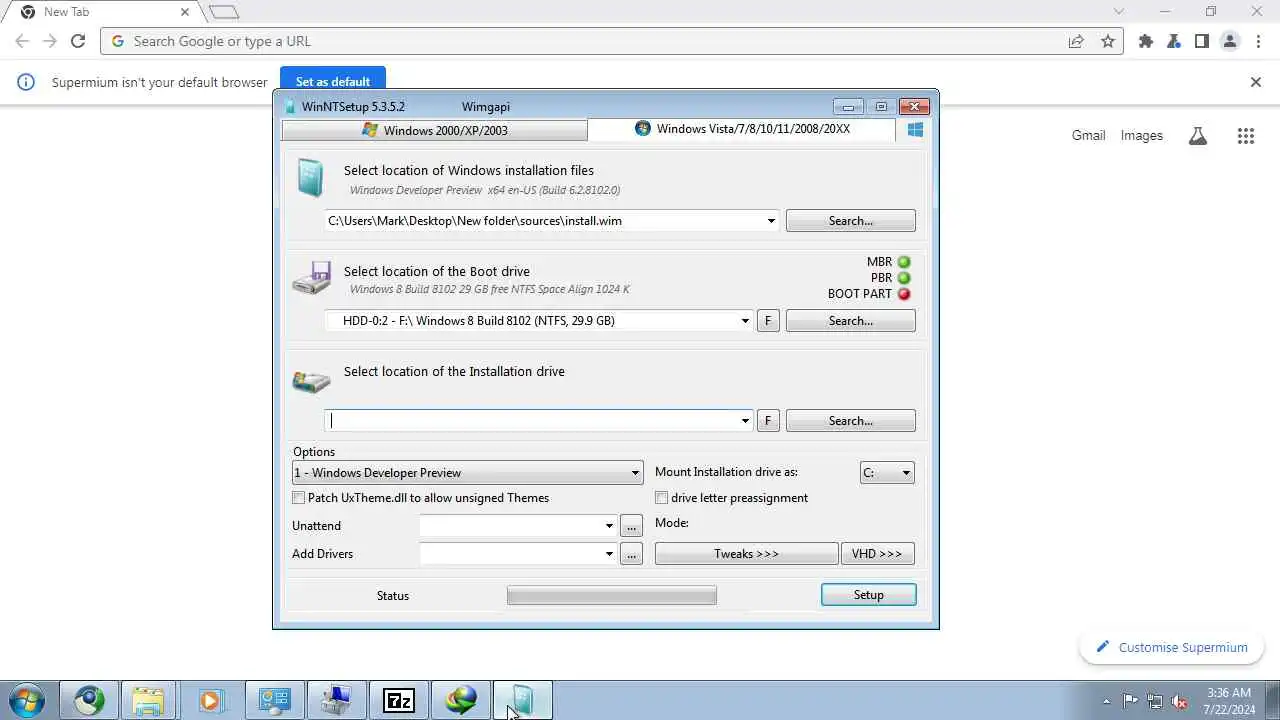This screenshot has height=720, width=1280.
Task: Click the share icon in the address bar
Action: [1076, 41]
